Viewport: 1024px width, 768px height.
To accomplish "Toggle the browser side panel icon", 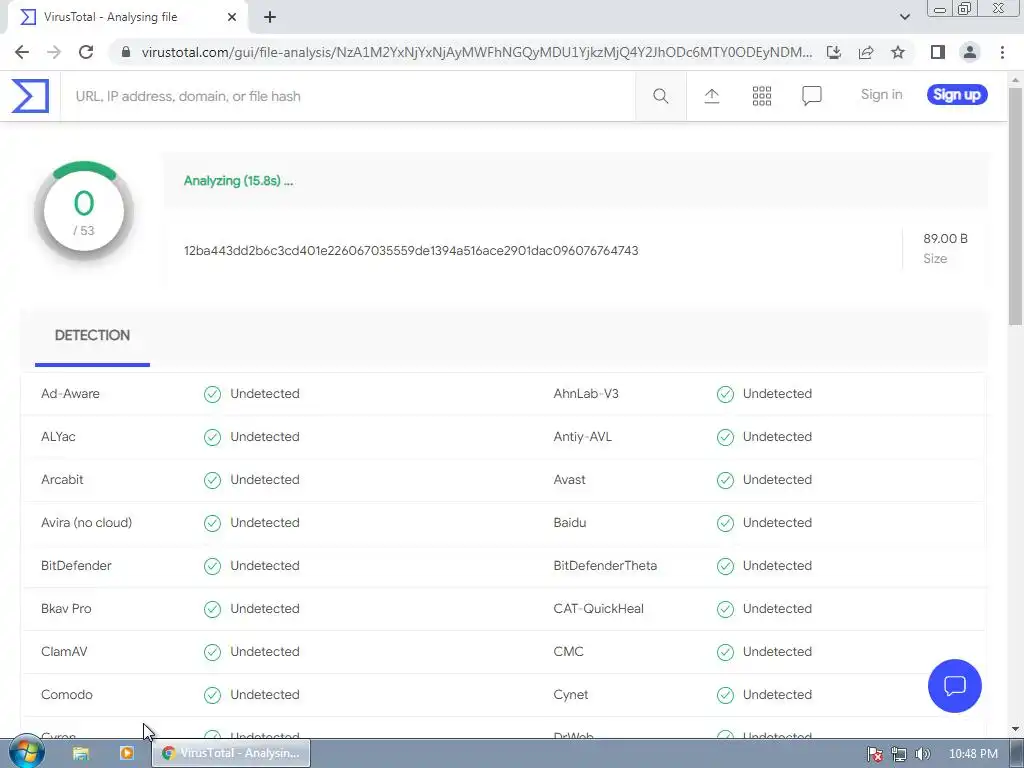I will tap(937, 52).
